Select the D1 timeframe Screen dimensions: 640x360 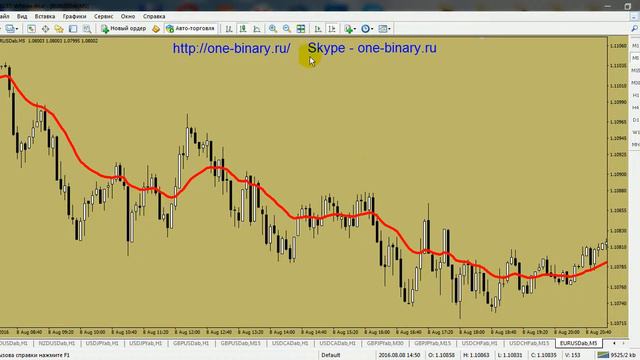[x=636, y=120]
